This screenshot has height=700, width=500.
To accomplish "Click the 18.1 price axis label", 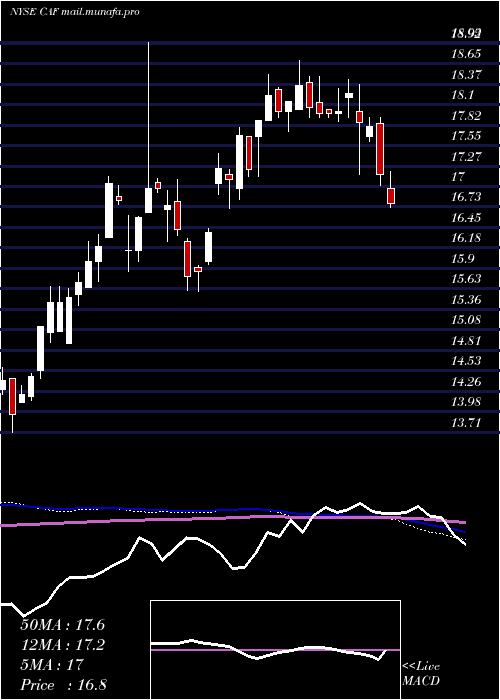I will [x=462, y=95].
